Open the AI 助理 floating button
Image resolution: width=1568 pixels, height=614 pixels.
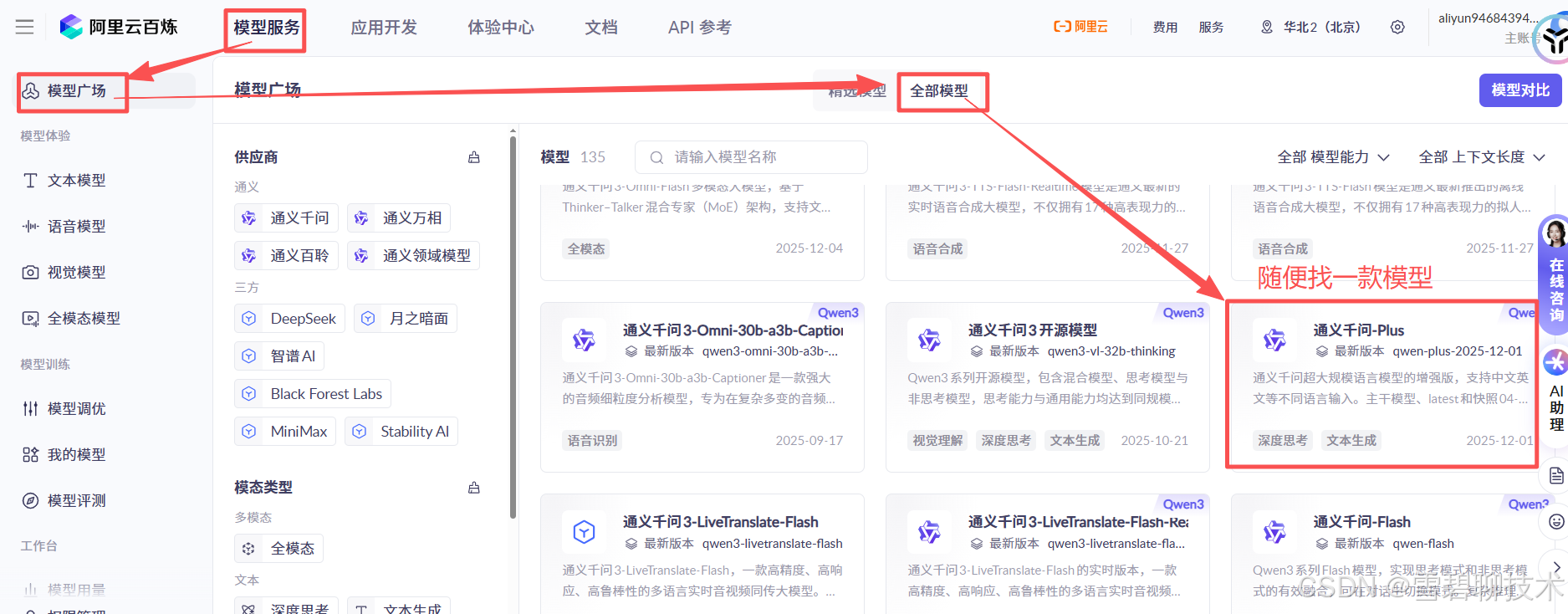coord(1555,391)
